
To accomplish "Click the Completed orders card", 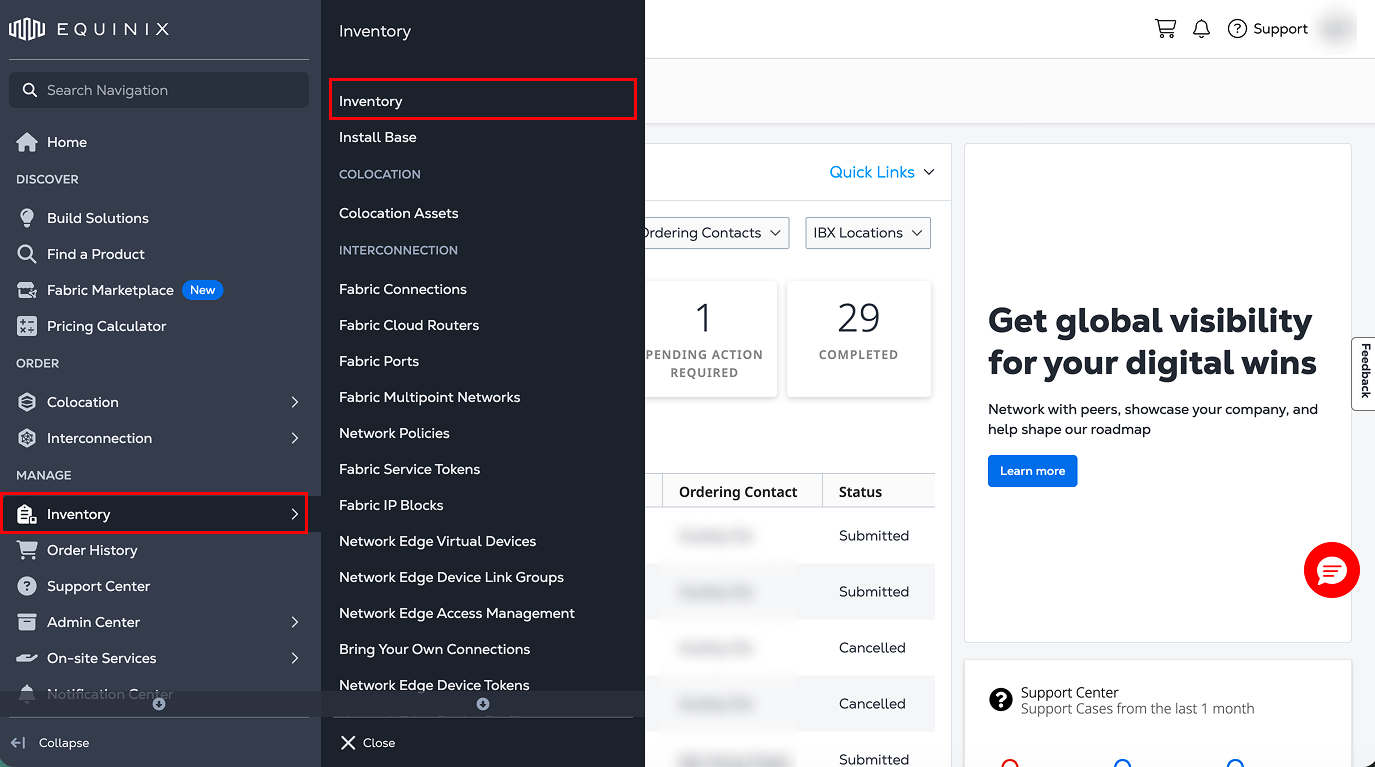I will 859,339.
